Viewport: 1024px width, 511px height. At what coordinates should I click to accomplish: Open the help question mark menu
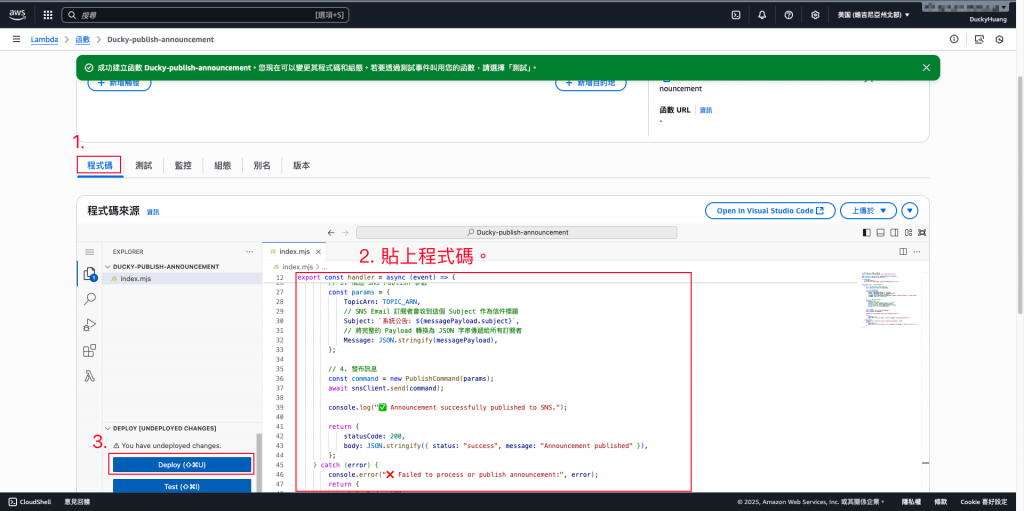click(x=788, y=14)
